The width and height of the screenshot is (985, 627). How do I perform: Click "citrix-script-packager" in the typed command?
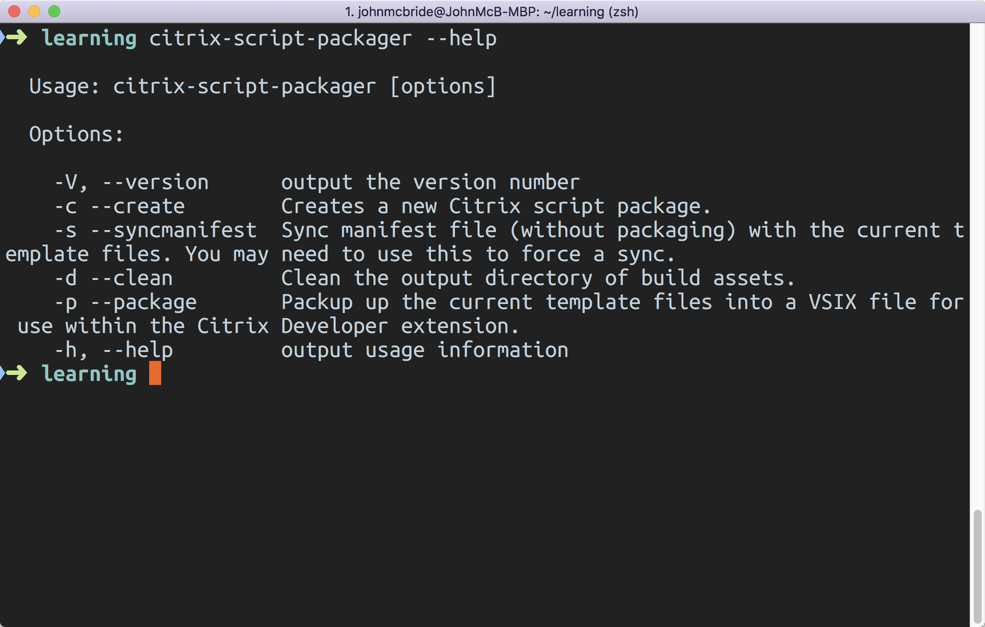coord(280,38)
